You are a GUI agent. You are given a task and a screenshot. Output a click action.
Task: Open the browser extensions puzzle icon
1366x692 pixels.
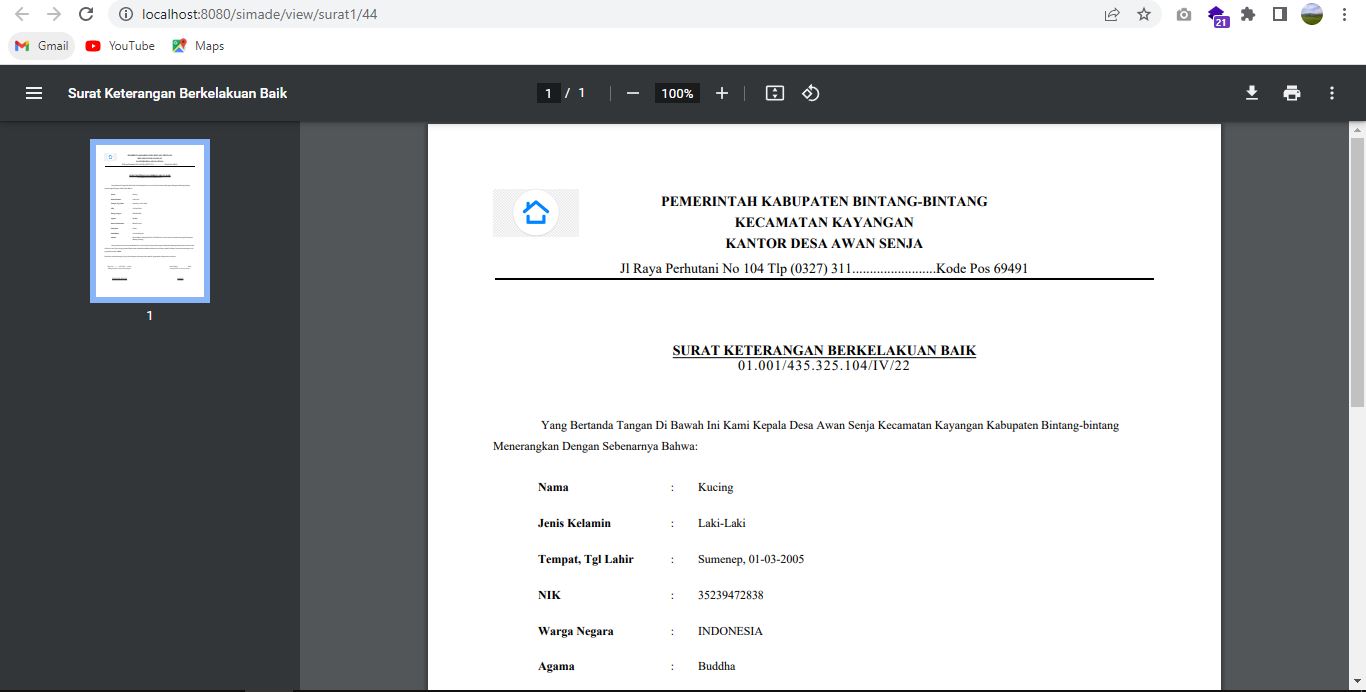coord(1248,15)
